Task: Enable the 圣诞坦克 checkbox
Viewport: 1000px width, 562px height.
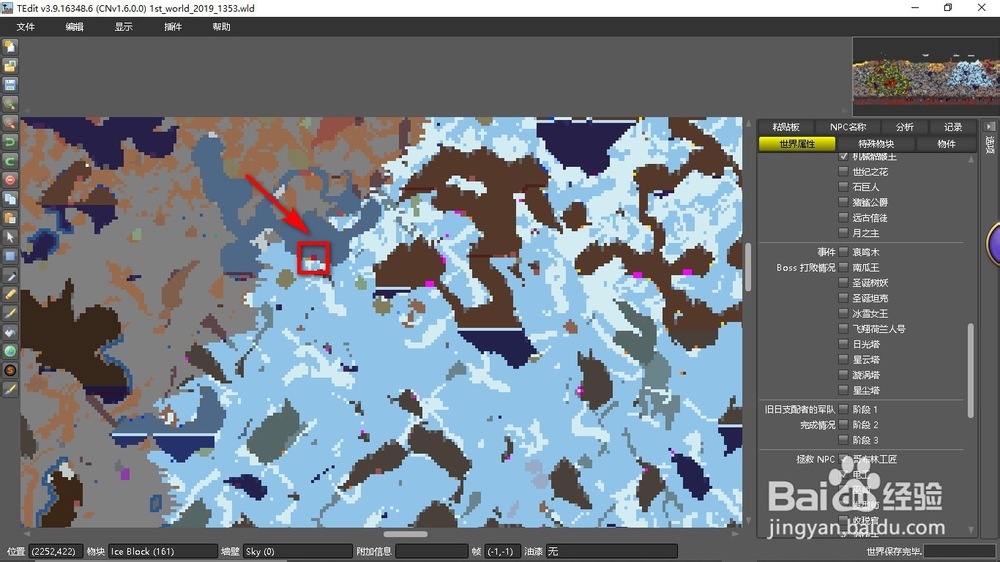Action: click(x=843, y=298)
